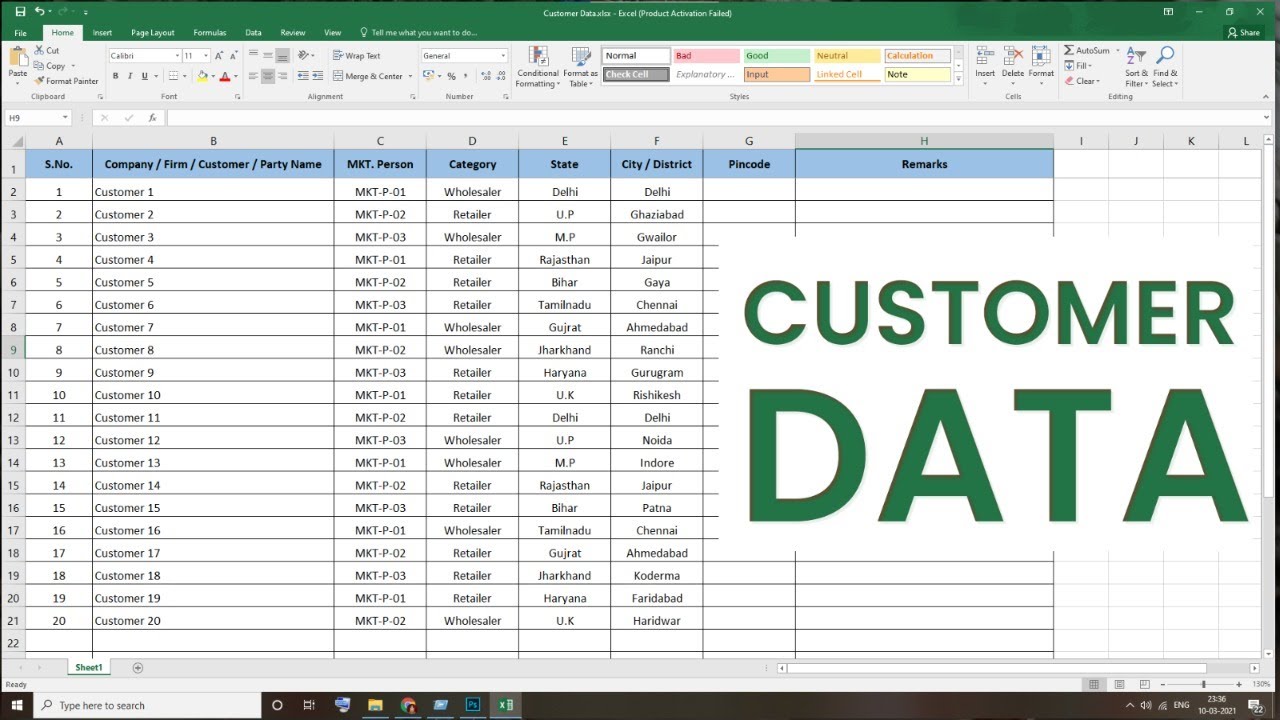
Task: Expand the Merge & Center dropdown arrow
Action: 411,76
